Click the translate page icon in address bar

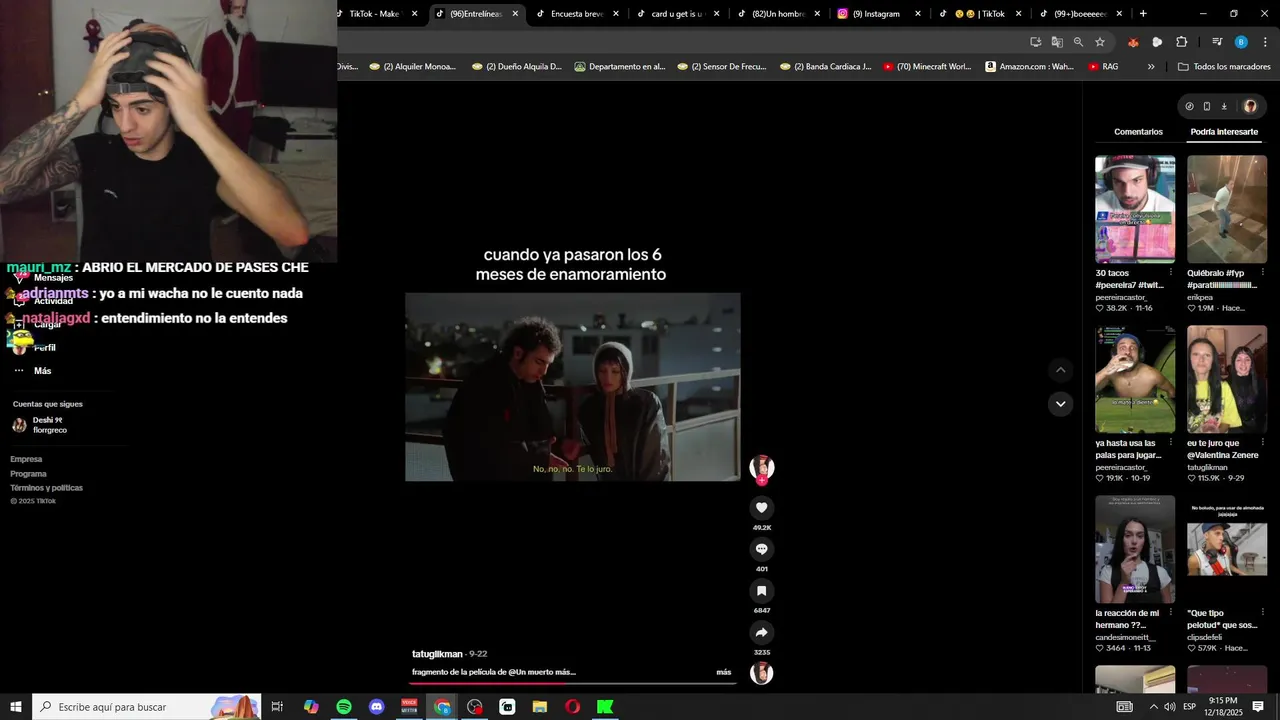[x=1057, y=42]
